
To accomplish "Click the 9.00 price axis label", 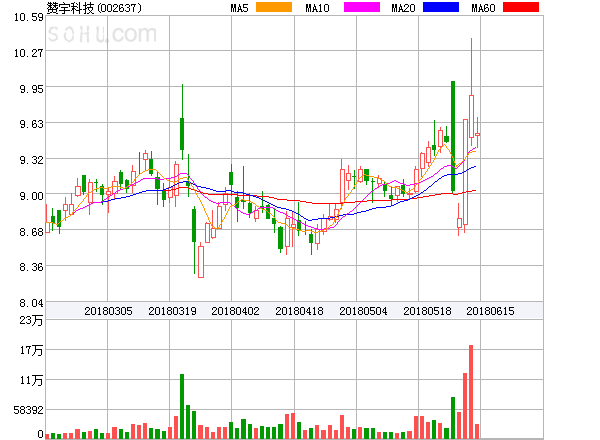I will click(31, 196).
